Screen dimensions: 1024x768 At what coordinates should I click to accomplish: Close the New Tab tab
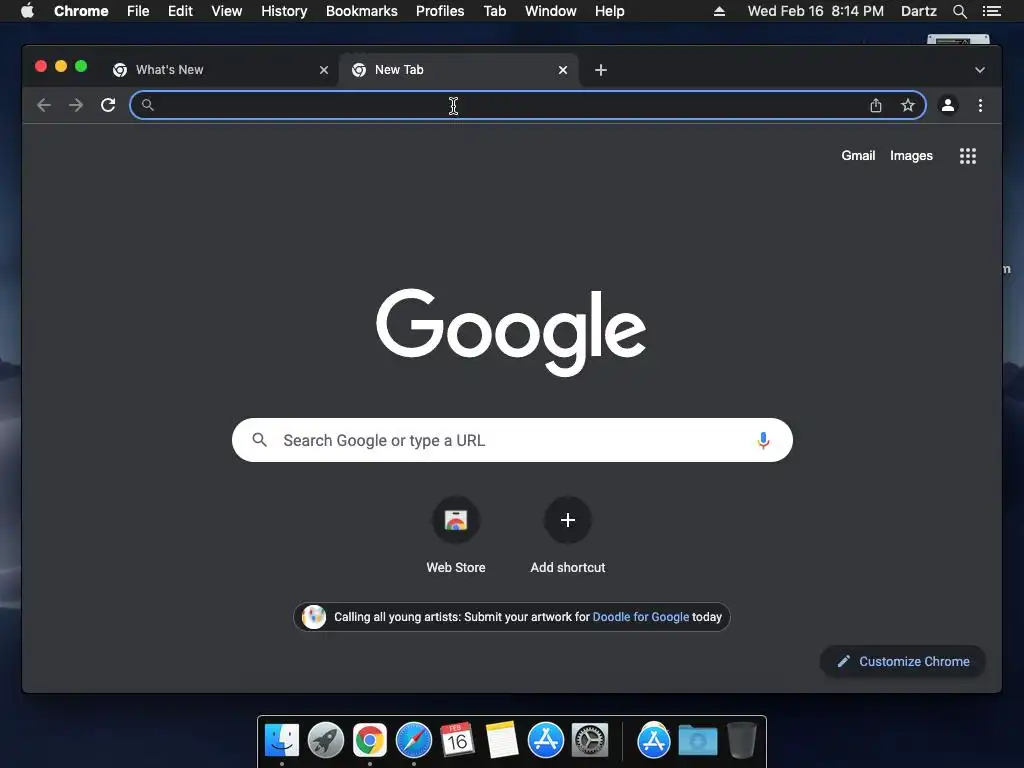tap(563, 70)
